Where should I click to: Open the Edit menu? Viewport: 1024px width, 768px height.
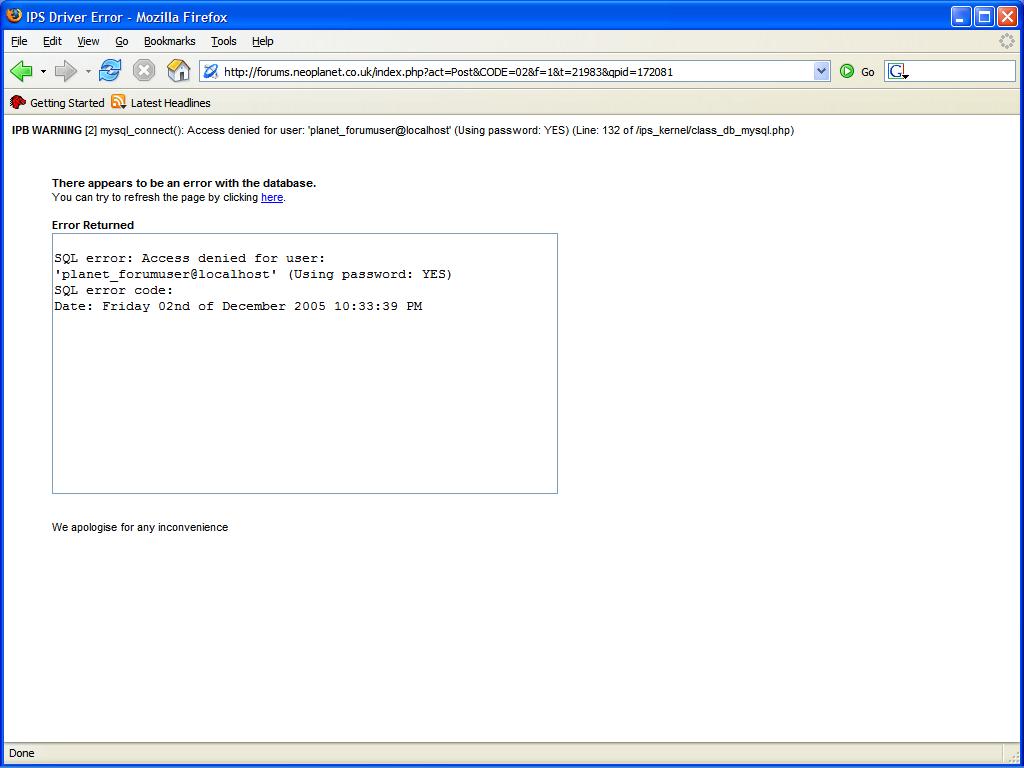point(52,41)
